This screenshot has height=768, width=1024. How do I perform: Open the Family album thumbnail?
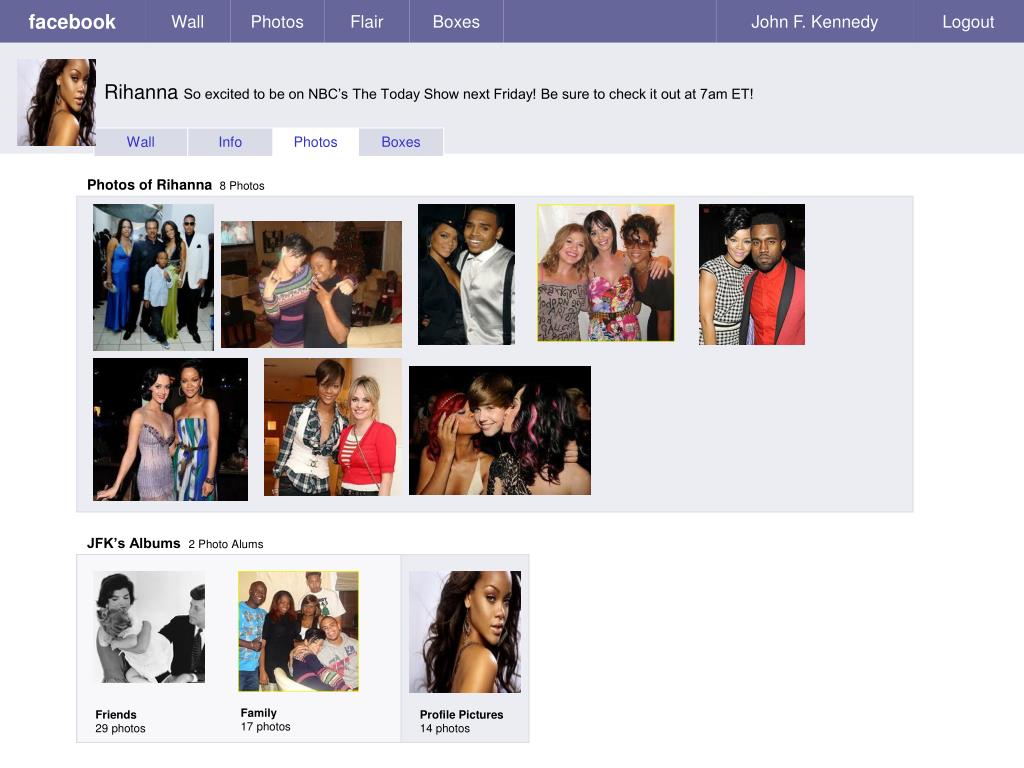click(298, 631)
